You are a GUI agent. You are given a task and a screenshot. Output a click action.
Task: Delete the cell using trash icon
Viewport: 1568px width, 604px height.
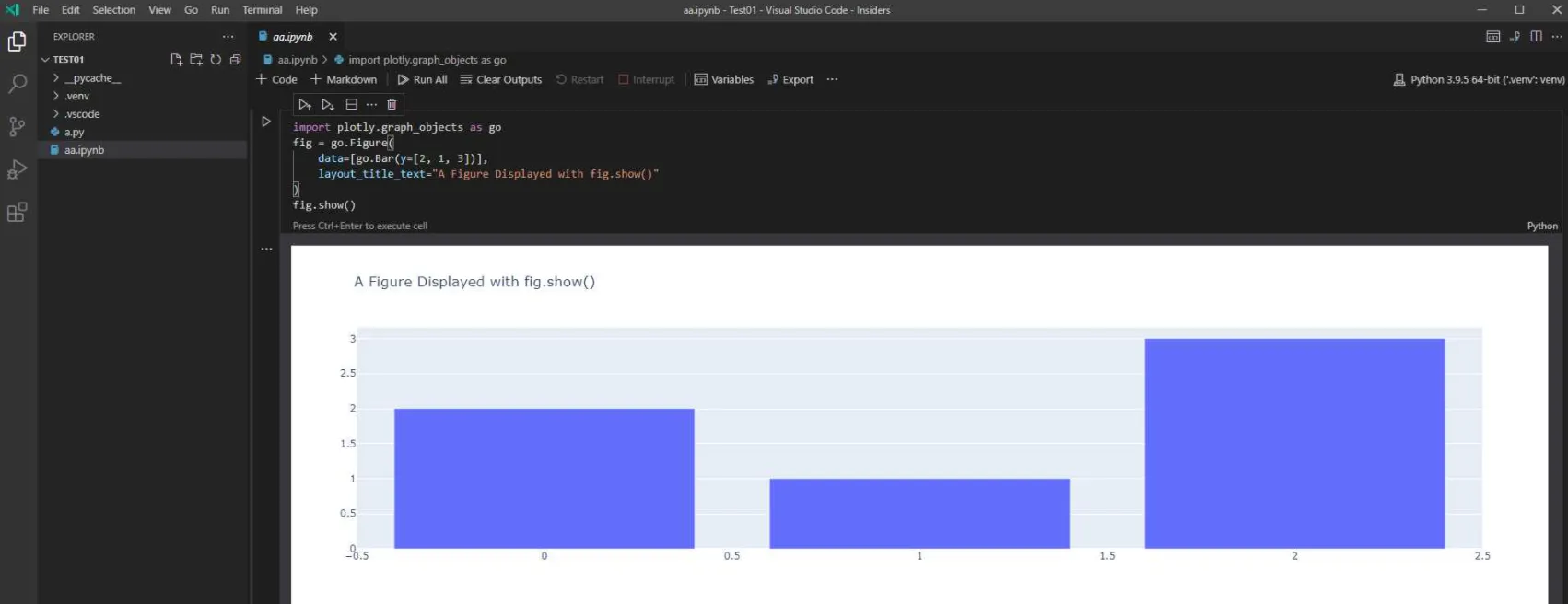[x=392, y=104]
